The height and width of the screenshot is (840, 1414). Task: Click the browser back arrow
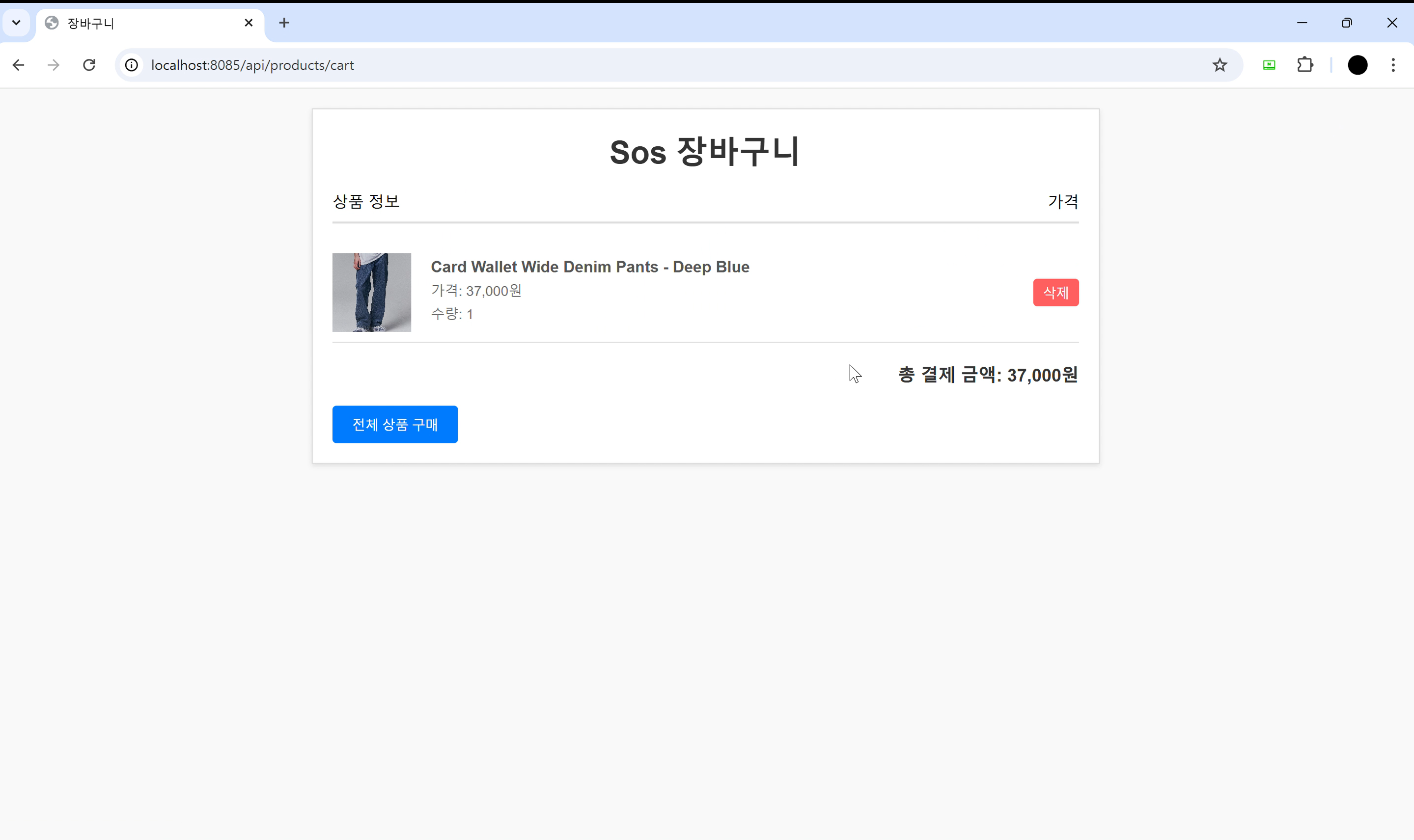point(19,65)
